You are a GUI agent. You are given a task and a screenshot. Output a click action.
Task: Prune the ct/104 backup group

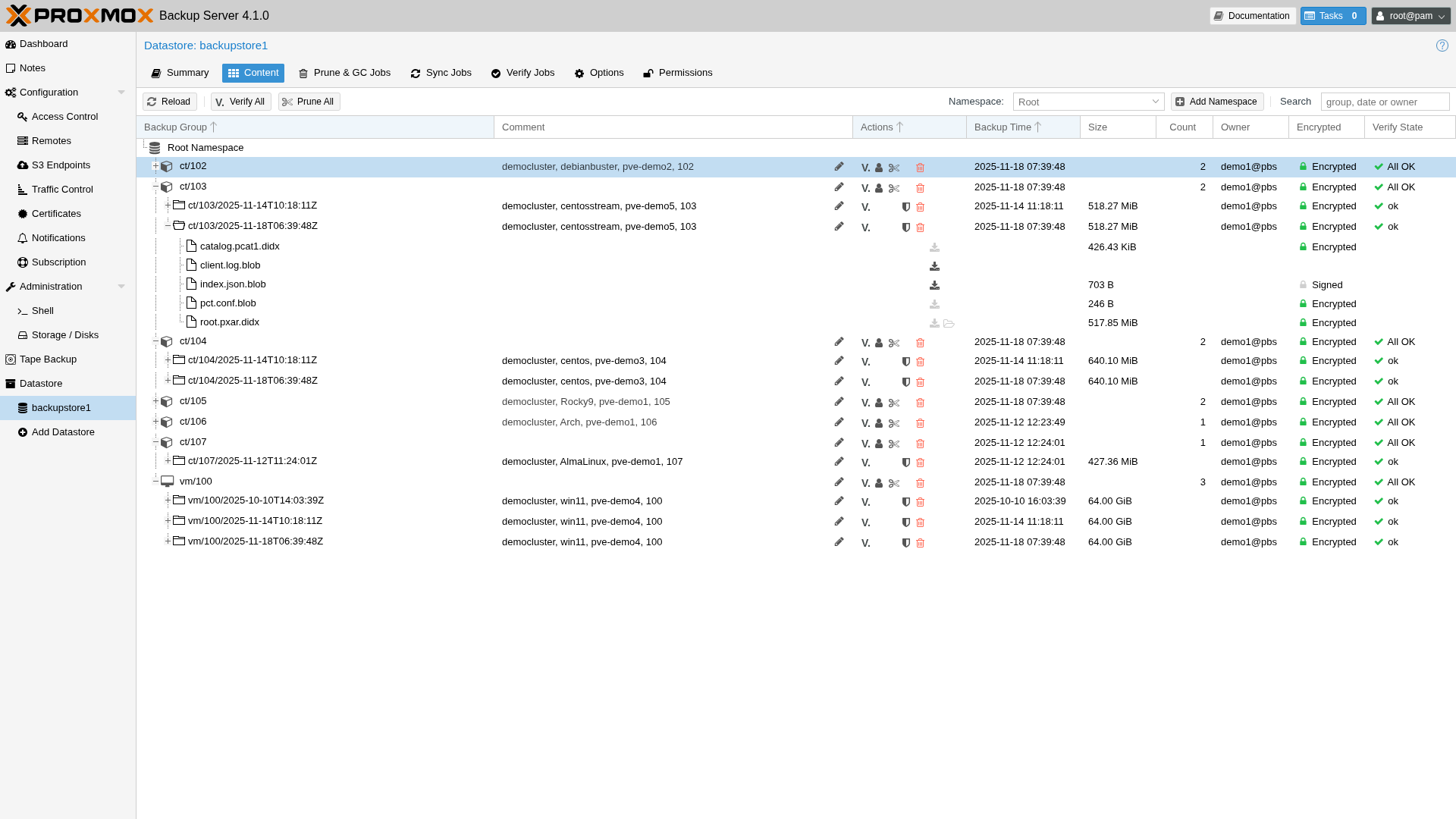coord(894,343)
